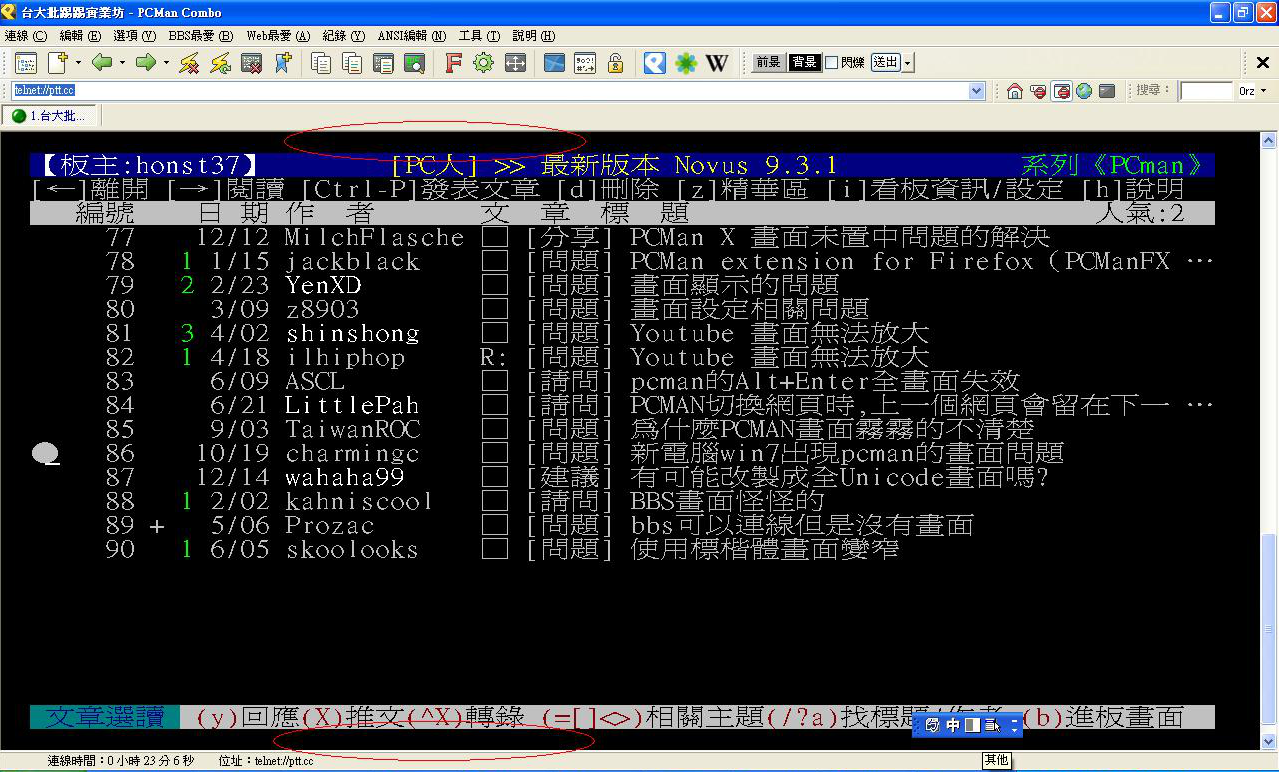Open the 說明 (H) menu
The width and height of the screenshot is (1279, 772).
click(533, 35)
